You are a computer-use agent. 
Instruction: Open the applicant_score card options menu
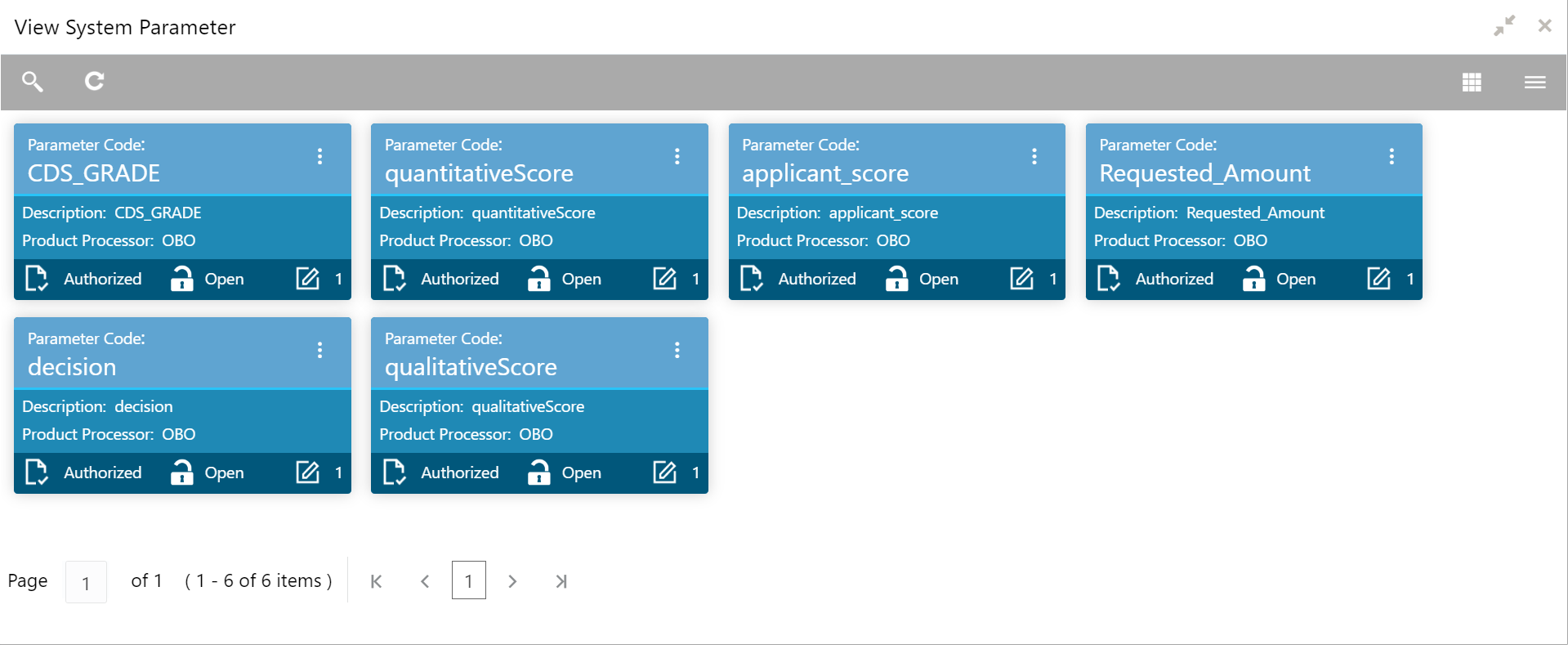[x=1034, y=156]
